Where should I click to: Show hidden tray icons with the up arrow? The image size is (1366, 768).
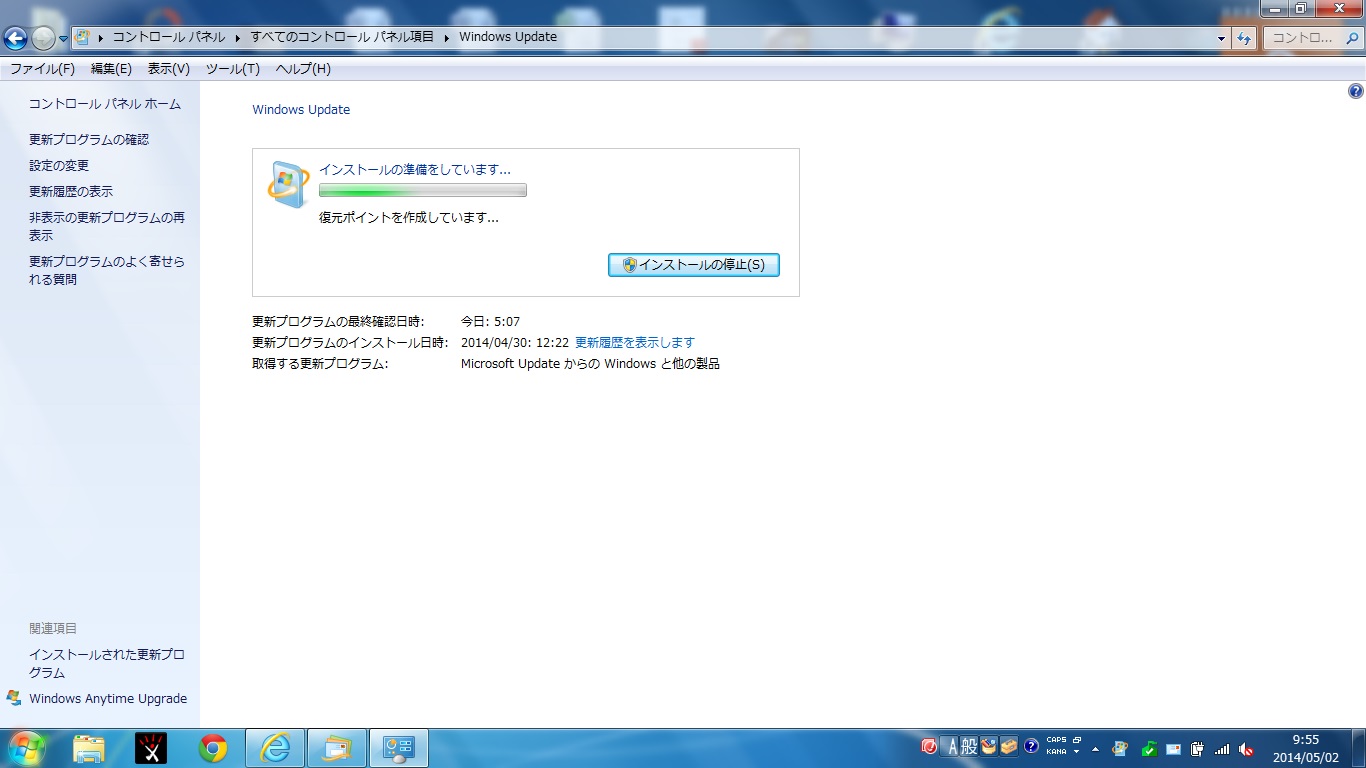point(1095,749)
